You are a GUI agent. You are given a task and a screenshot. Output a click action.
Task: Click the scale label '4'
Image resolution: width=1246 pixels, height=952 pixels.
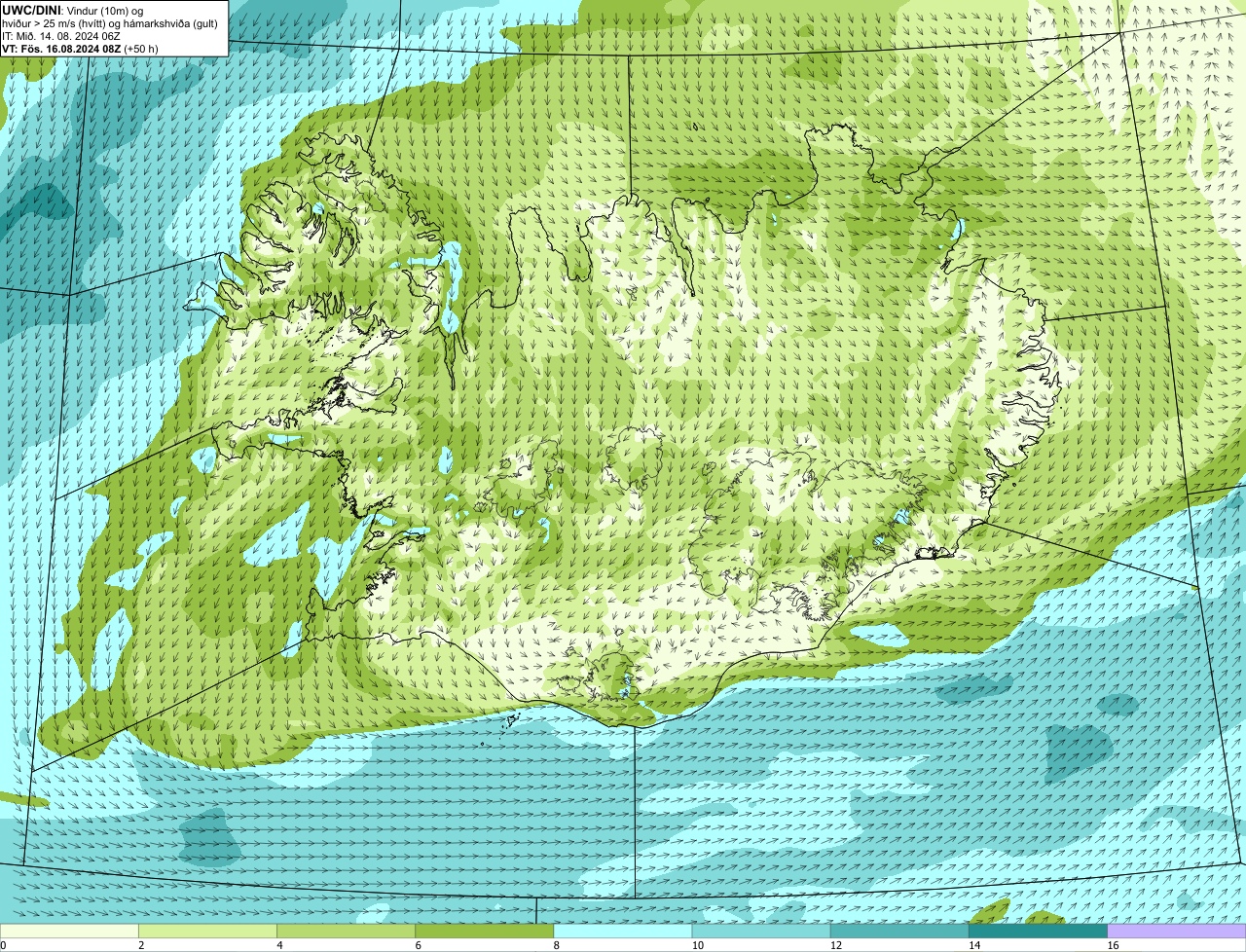(x=279, y=945)
